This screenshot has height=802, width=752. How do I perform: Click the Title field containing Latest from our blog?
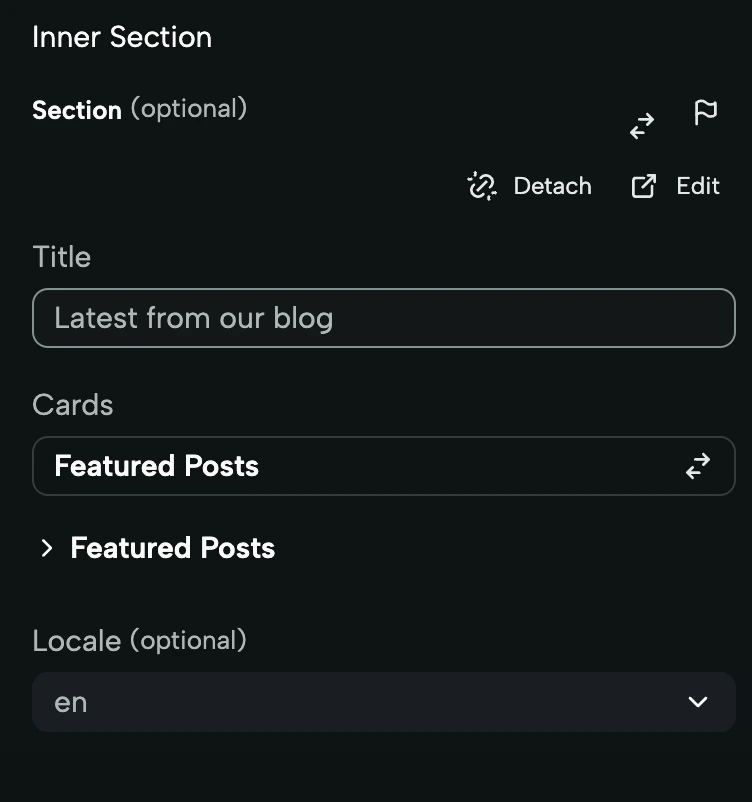pos(384,318)
